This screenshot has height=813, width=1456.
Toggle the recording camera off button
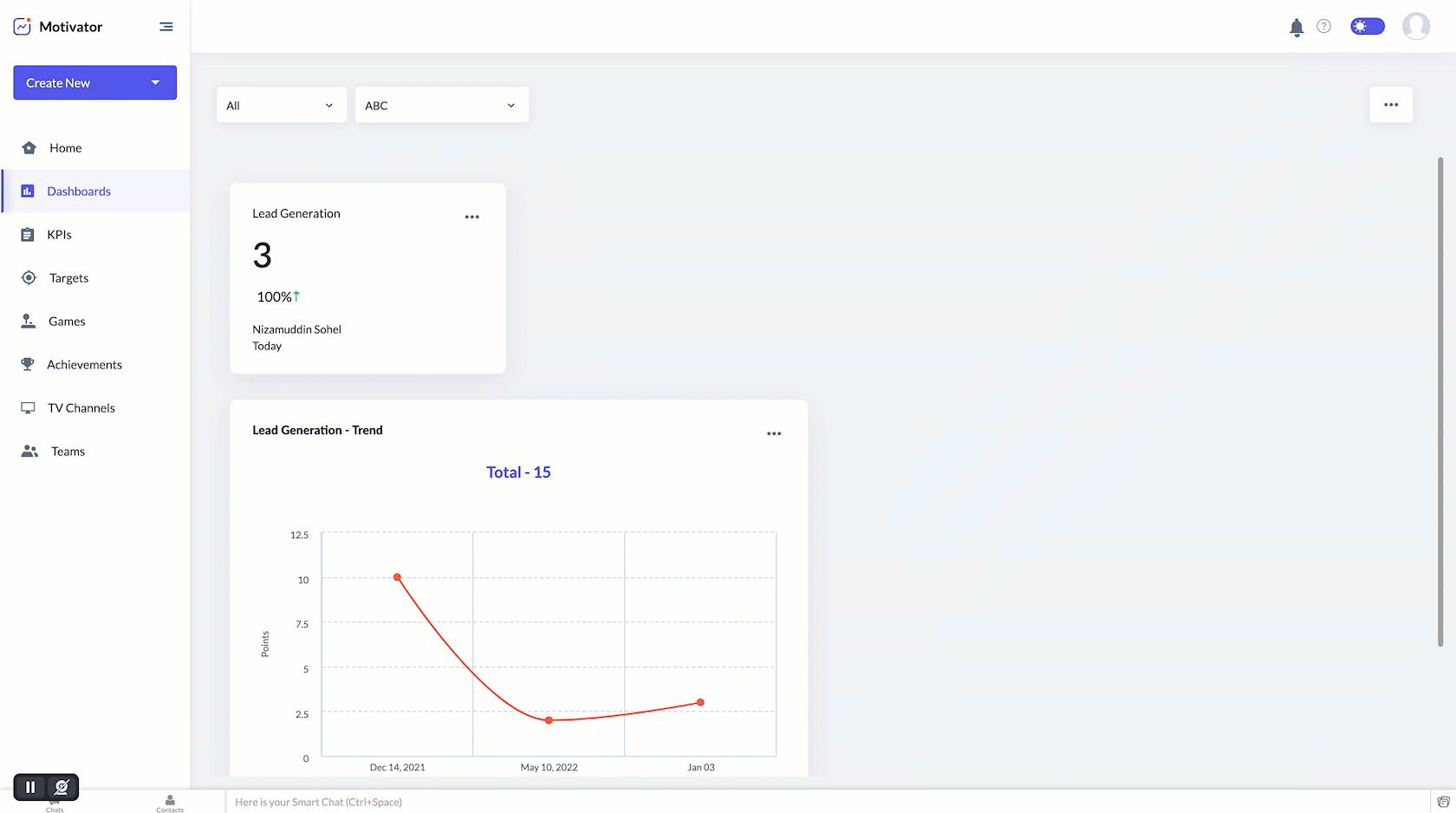point(62,787)
